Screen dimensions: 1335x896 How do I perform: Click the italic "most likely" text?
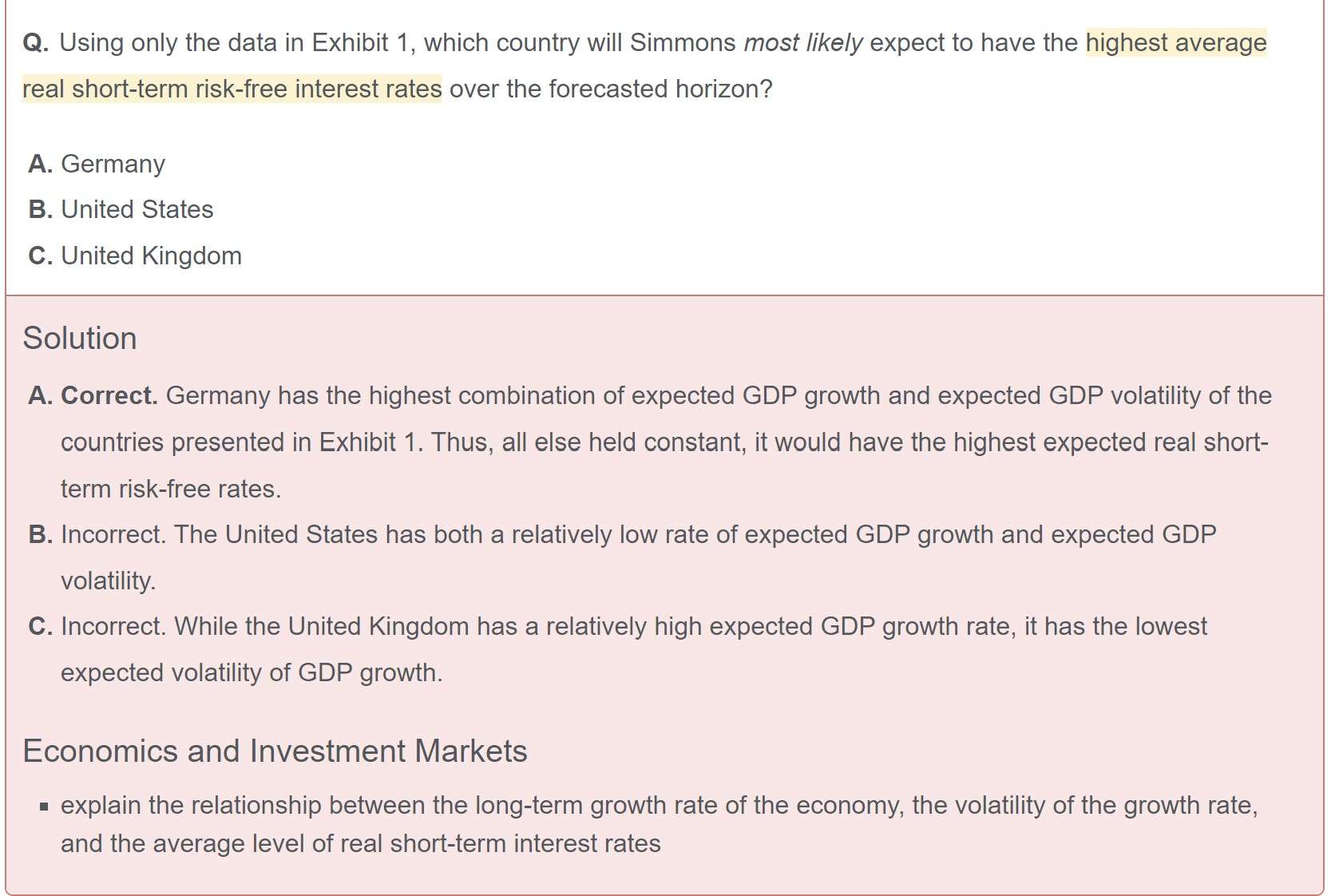tap(802, 42)
